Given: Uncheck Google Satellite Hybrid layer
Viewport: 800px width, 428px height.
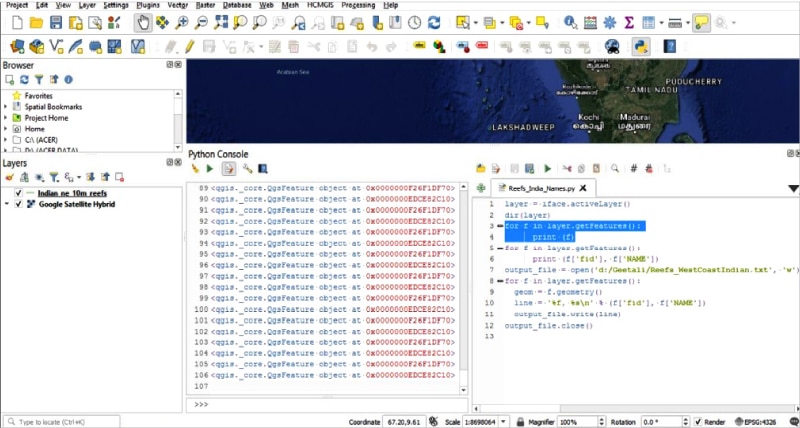Looking at the screenshot, I should click(x=19, y=204).
